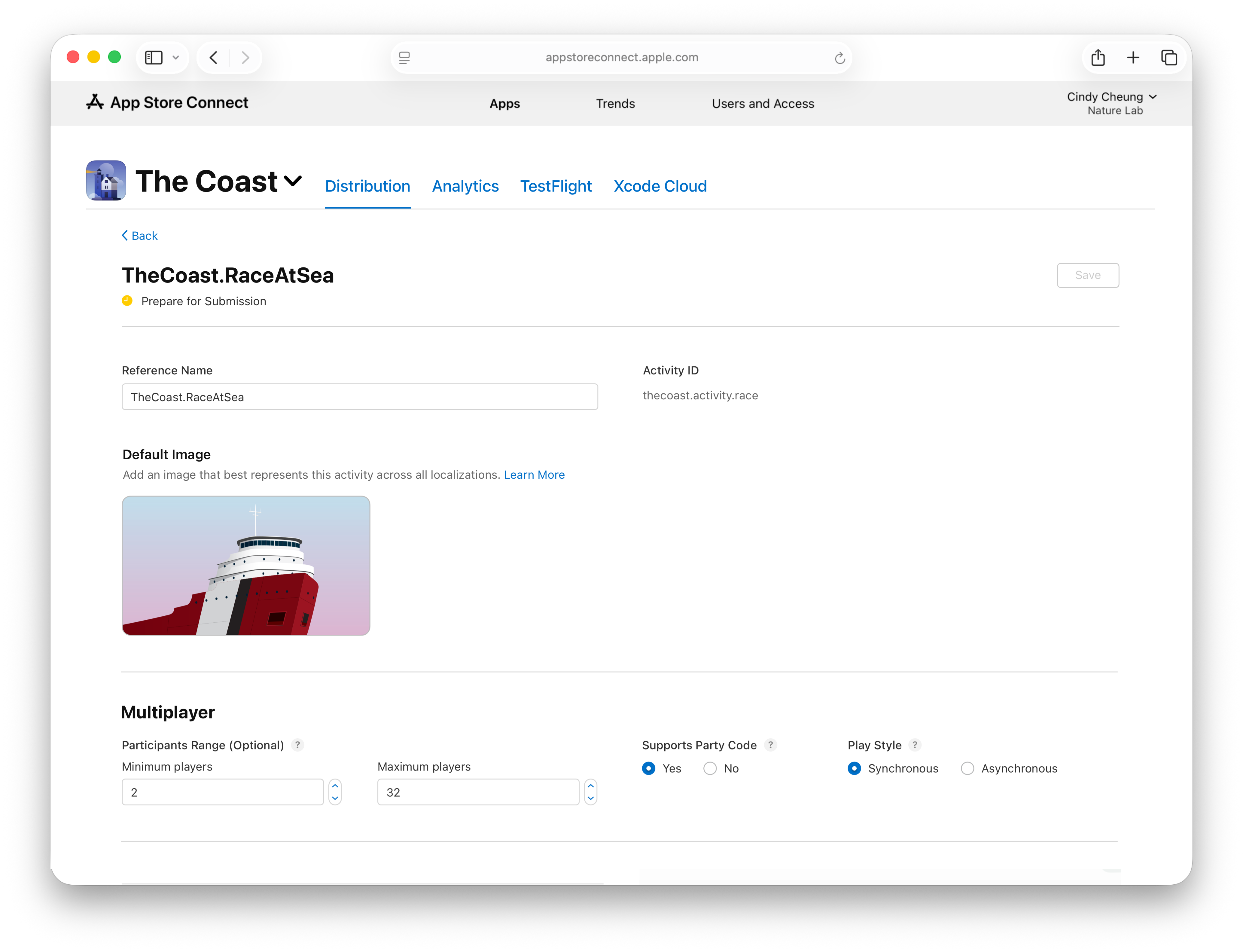The width and height of the screenshot is (1243, 952).
Task: Open the Apps menu
Action: pyautogui.click(x=504, y=103)
